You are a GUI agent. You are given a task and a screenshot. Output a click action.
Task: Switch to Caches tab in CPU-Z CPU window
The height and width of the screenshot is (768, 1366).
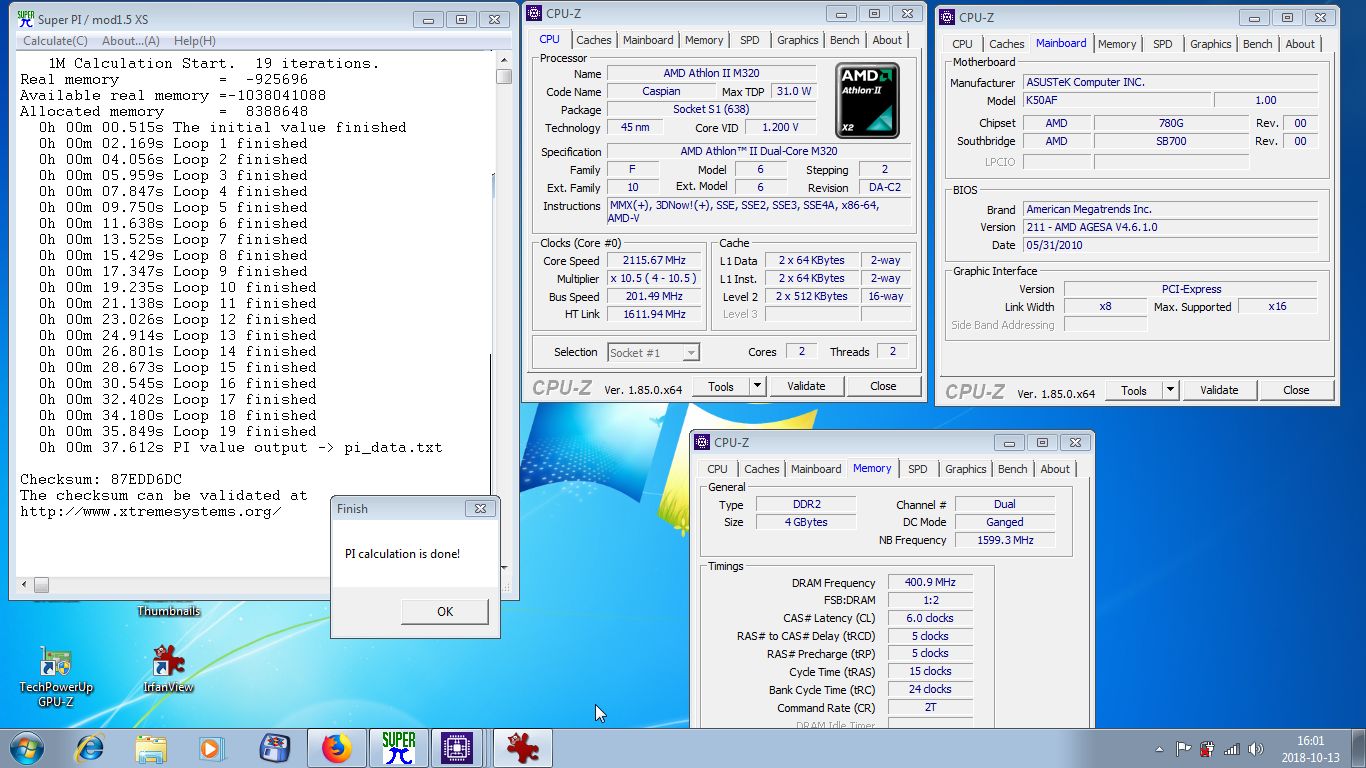(x=593, y=40)
